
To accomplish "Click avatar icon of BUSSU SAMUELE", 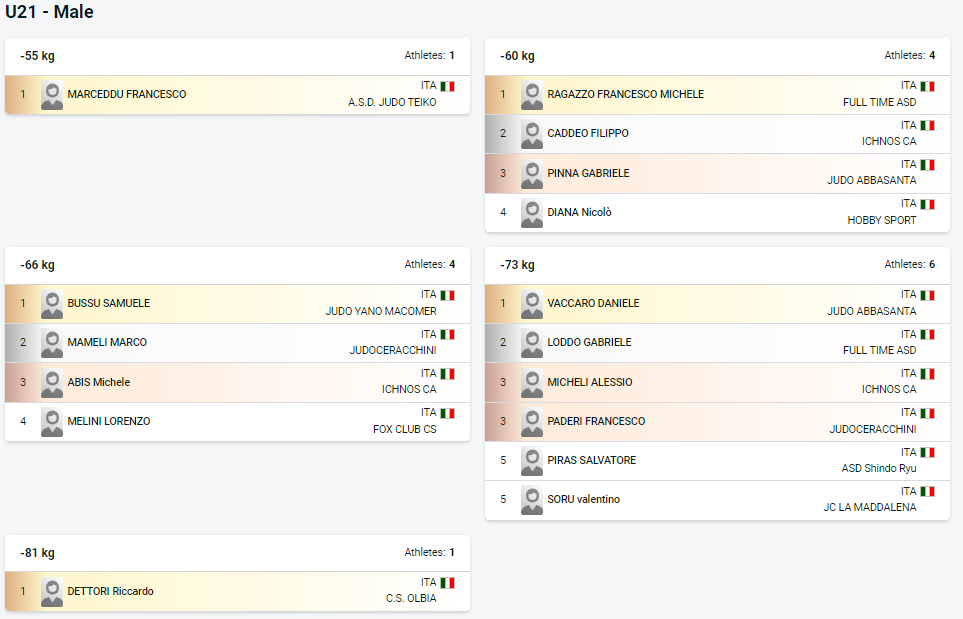I will (52, 304).
